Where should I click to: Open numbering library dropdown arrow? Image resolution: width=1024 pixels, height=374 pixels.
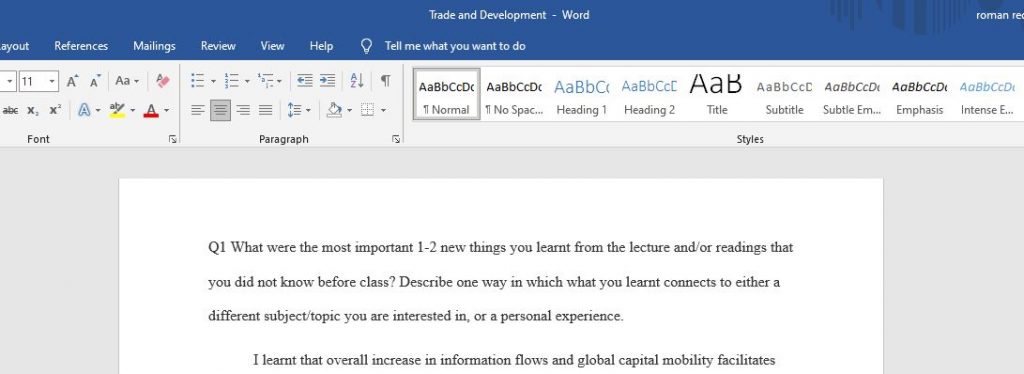point(247,82)
